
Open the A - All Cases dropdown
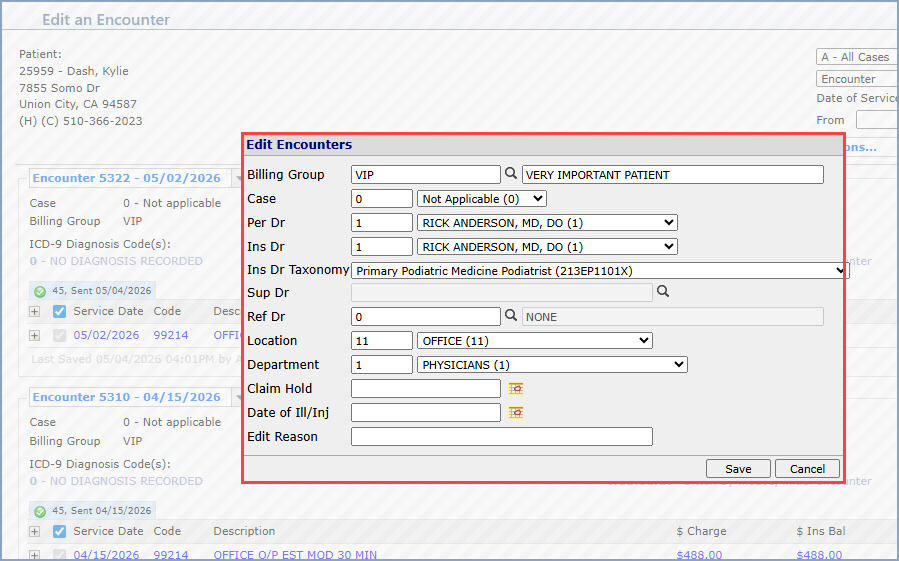point(857,57)
